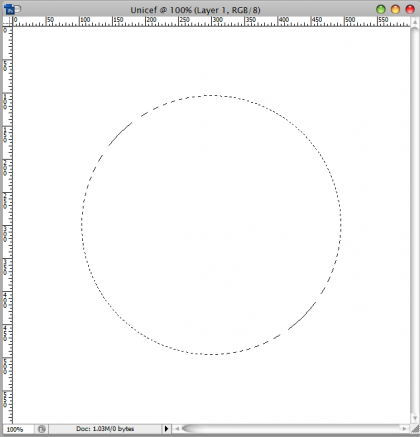Click the vertical scrollbar up arrow

[x=415, y=22]
